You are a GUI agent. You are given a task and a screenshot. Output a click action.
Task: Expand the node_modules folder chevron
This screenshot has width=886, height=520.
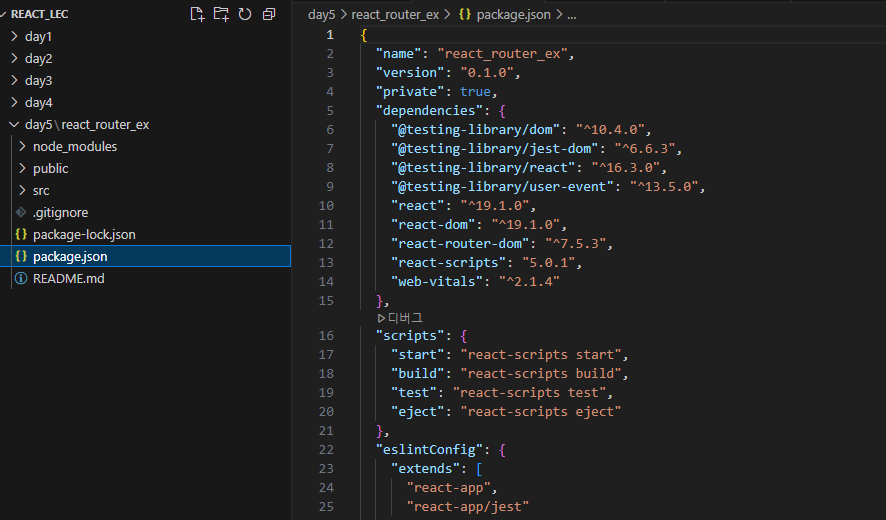(x=23, y=146)
